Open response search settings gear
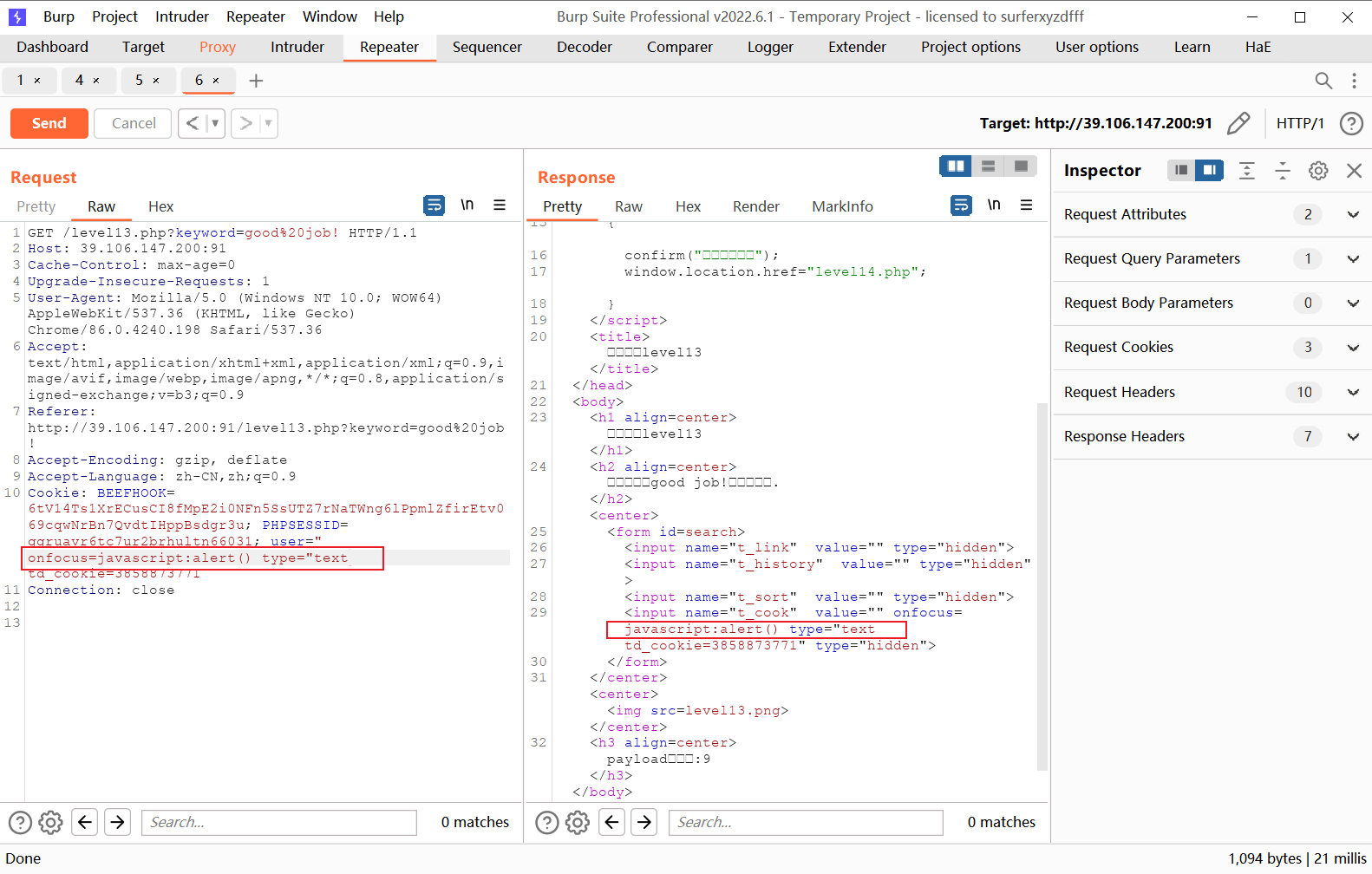The width and height of the screenshot is (1372, 874). 578,822
